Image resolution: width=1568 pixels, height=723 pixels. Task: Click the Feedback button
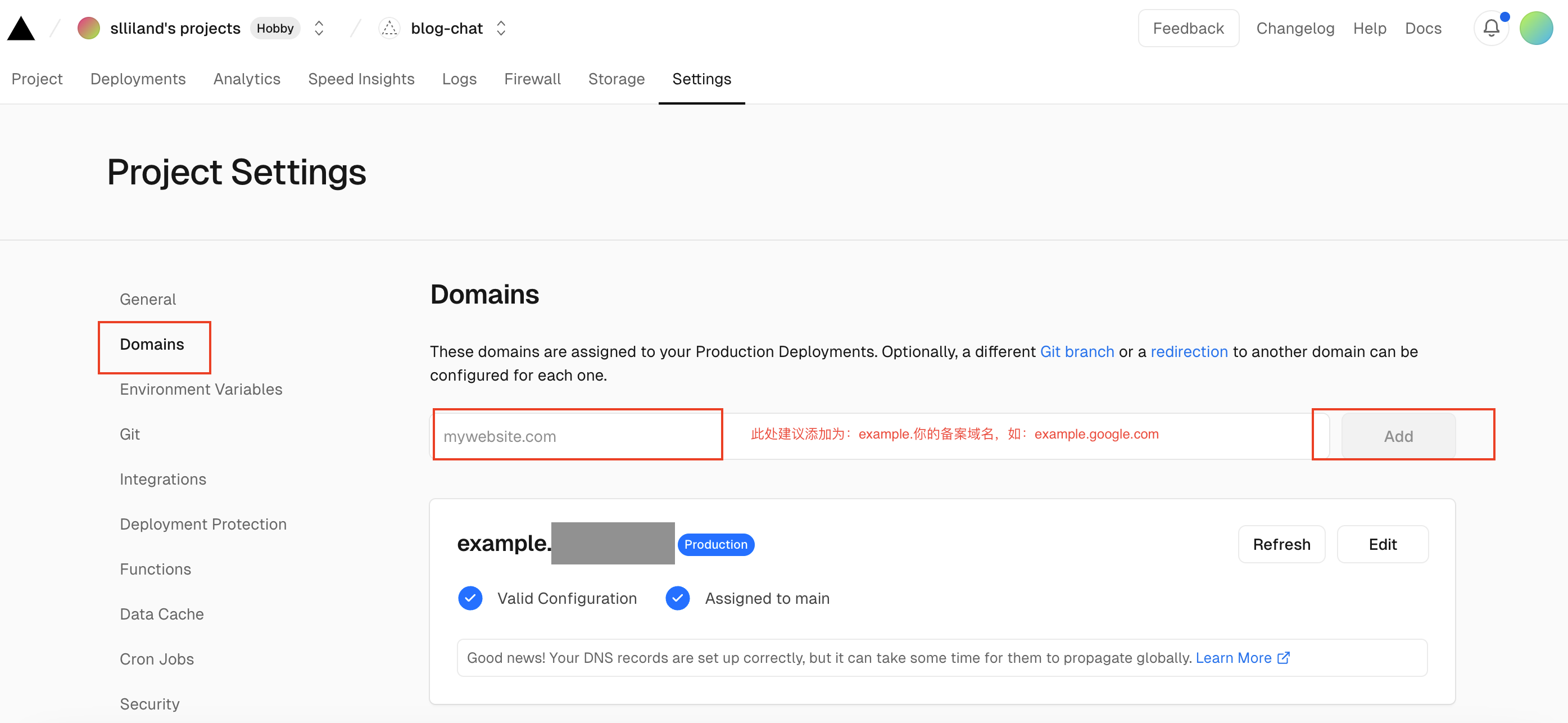(x=1188, y=28)
